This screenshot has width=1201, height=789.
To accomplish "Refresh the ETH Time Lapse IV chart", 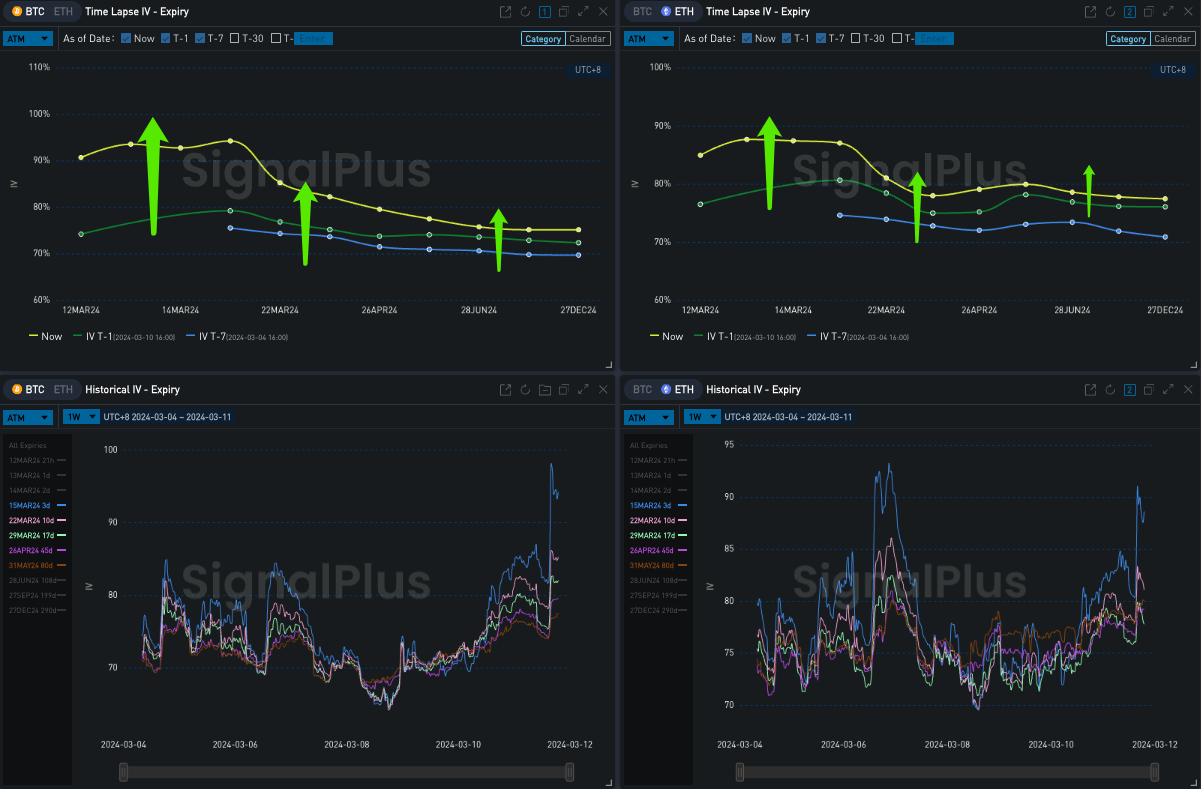I will 1110,12.
